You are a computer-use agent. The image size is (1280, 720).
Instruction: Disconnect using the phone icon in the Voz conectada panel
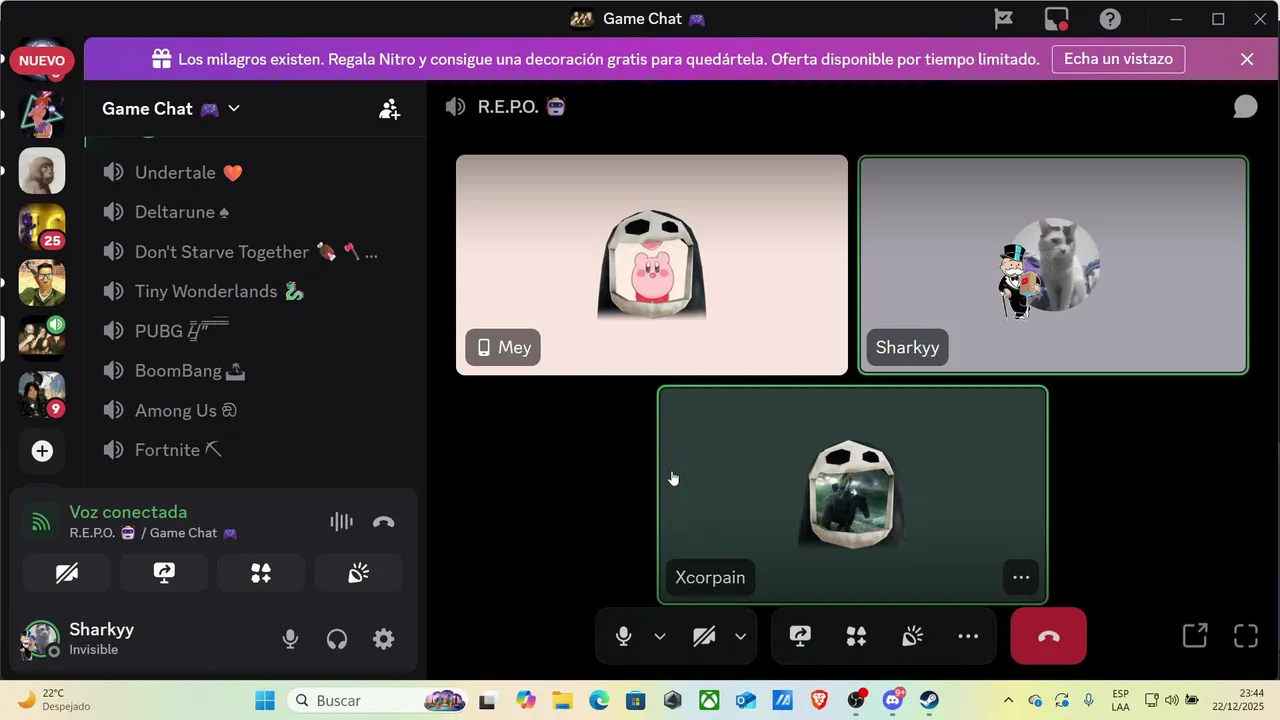tap(384, 522)
